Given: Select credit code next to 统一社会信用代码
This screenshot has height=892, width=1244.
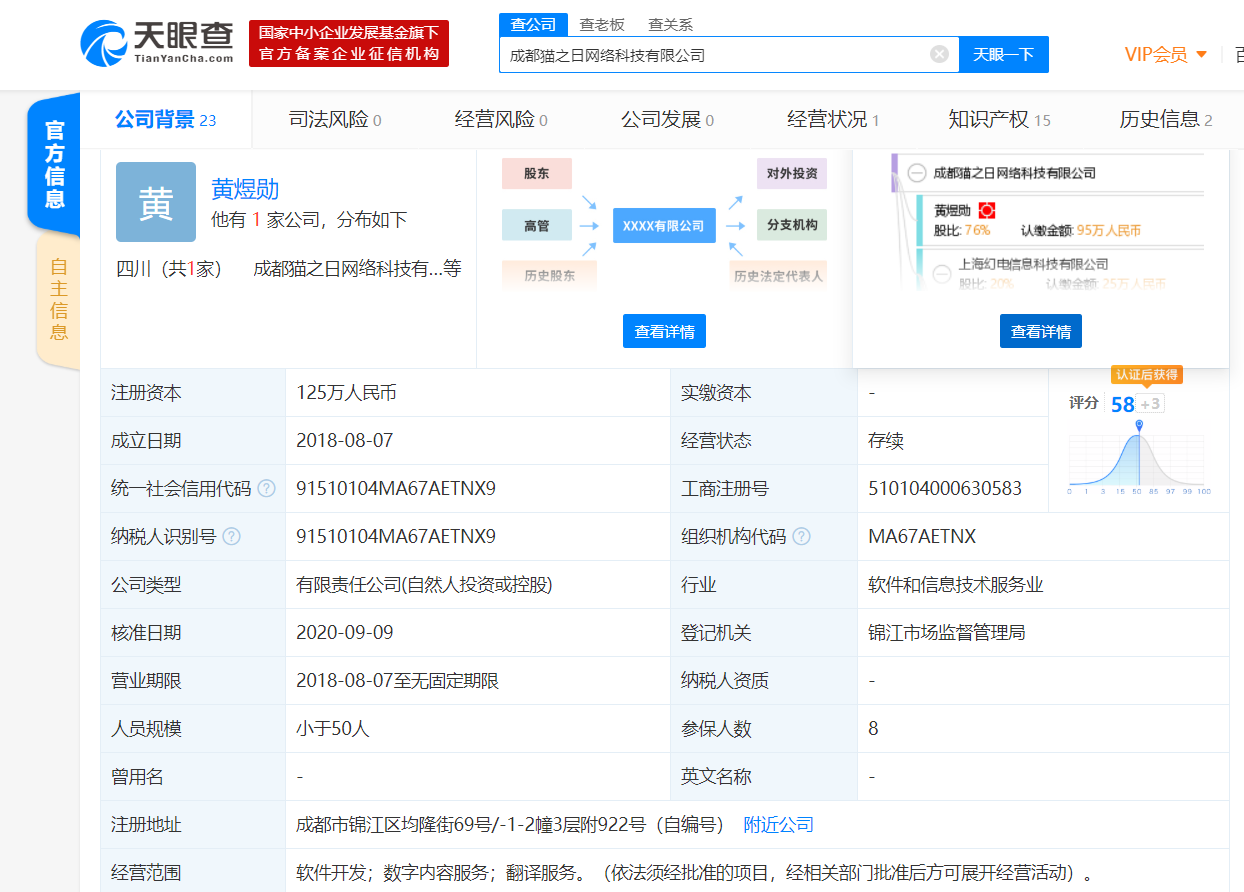Looking at the screenshot, I should [396, 489].
